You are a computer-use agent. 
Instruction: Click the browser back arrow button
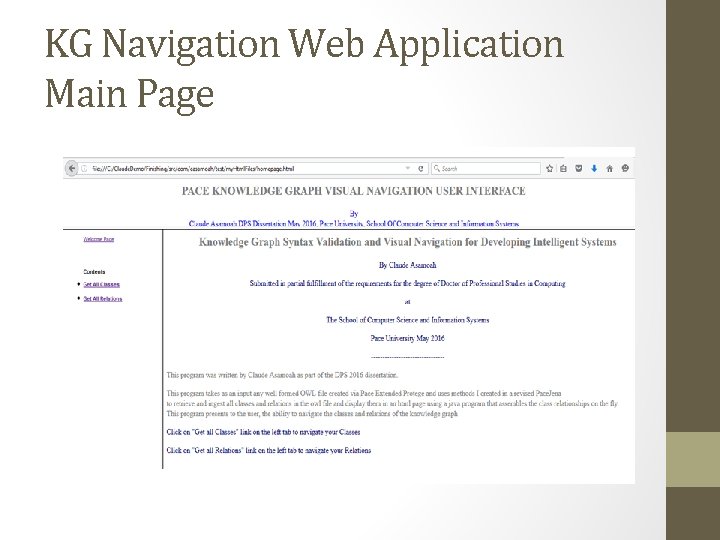pos(71,168)
